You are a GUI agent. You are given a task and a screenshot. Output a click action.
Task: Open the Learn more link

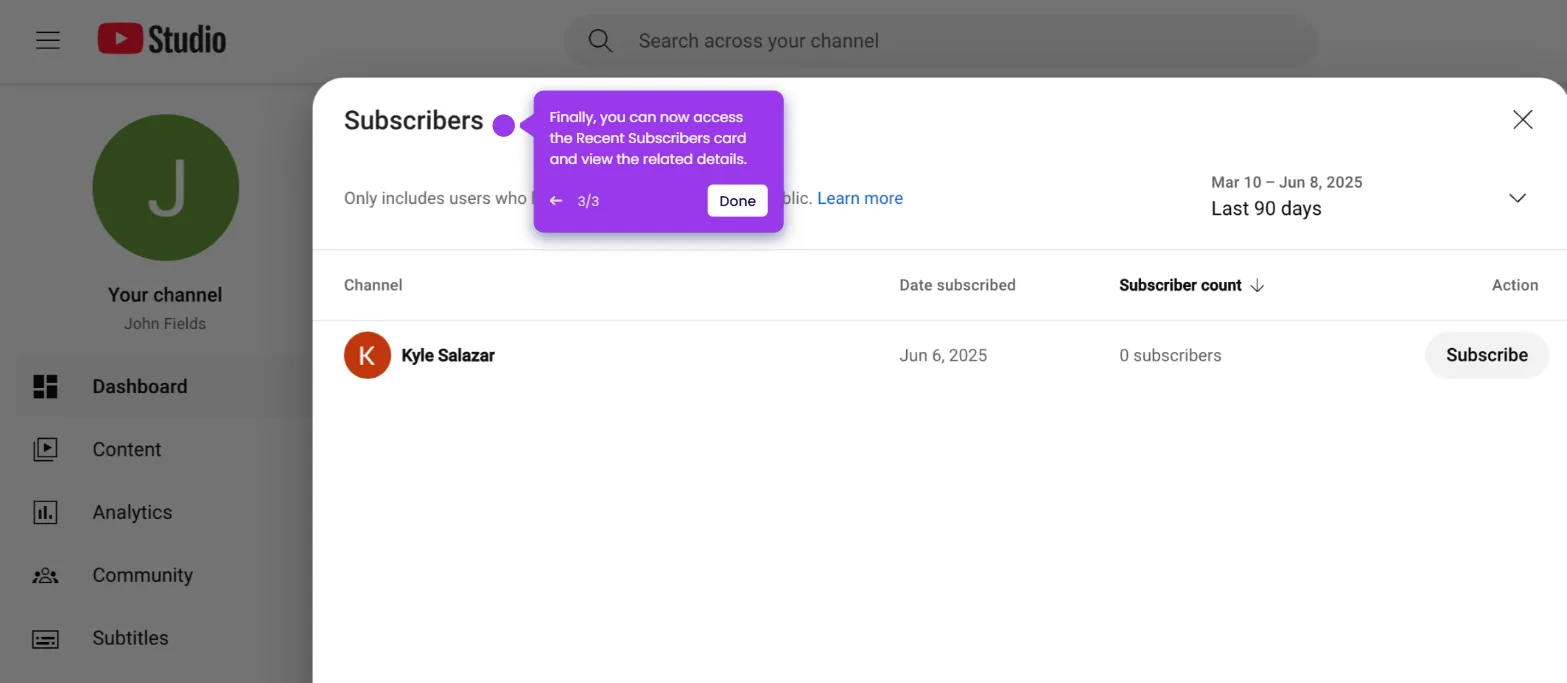point(860,198)
